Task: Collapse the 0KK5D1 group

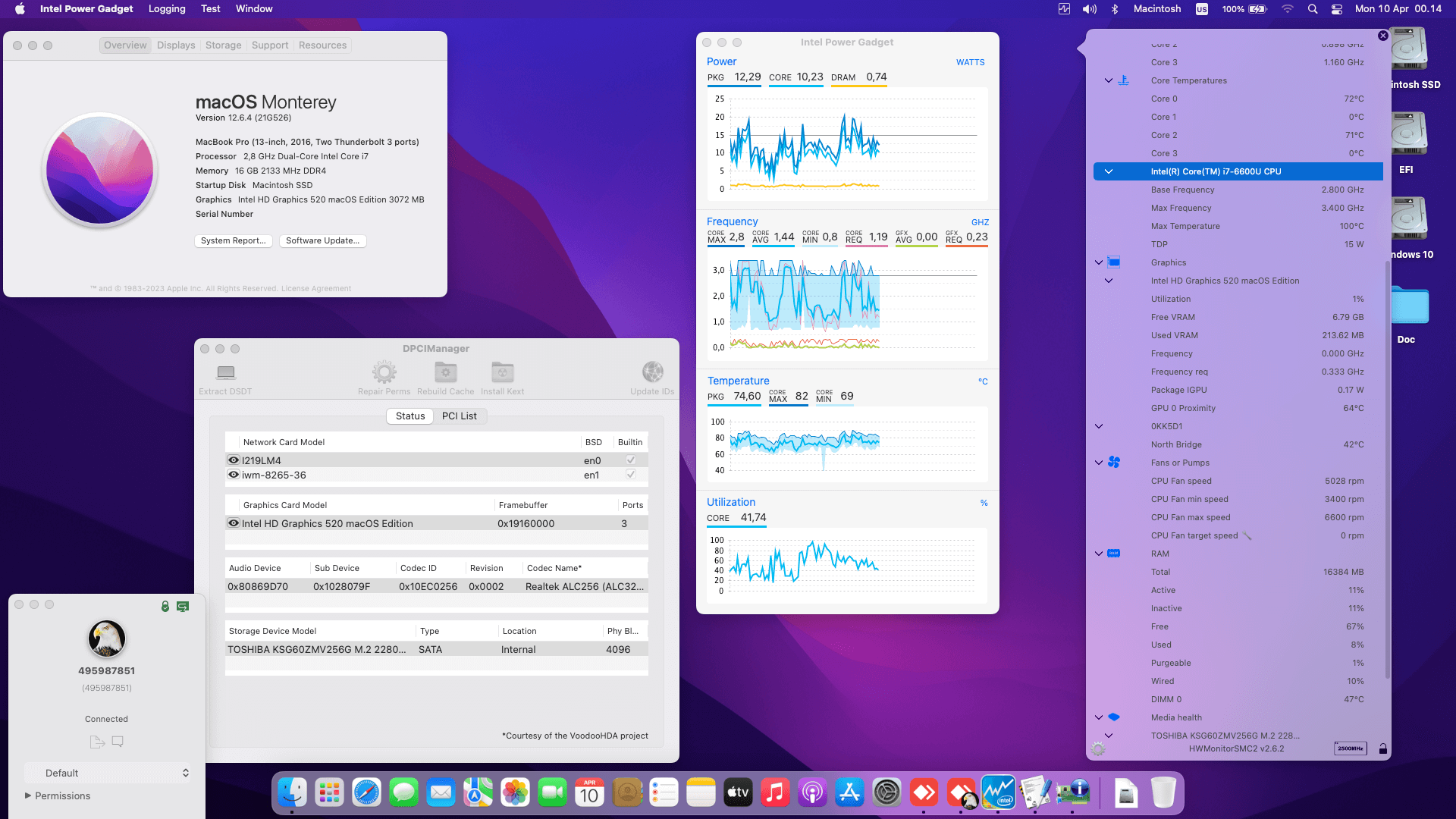Action: 1099,426
